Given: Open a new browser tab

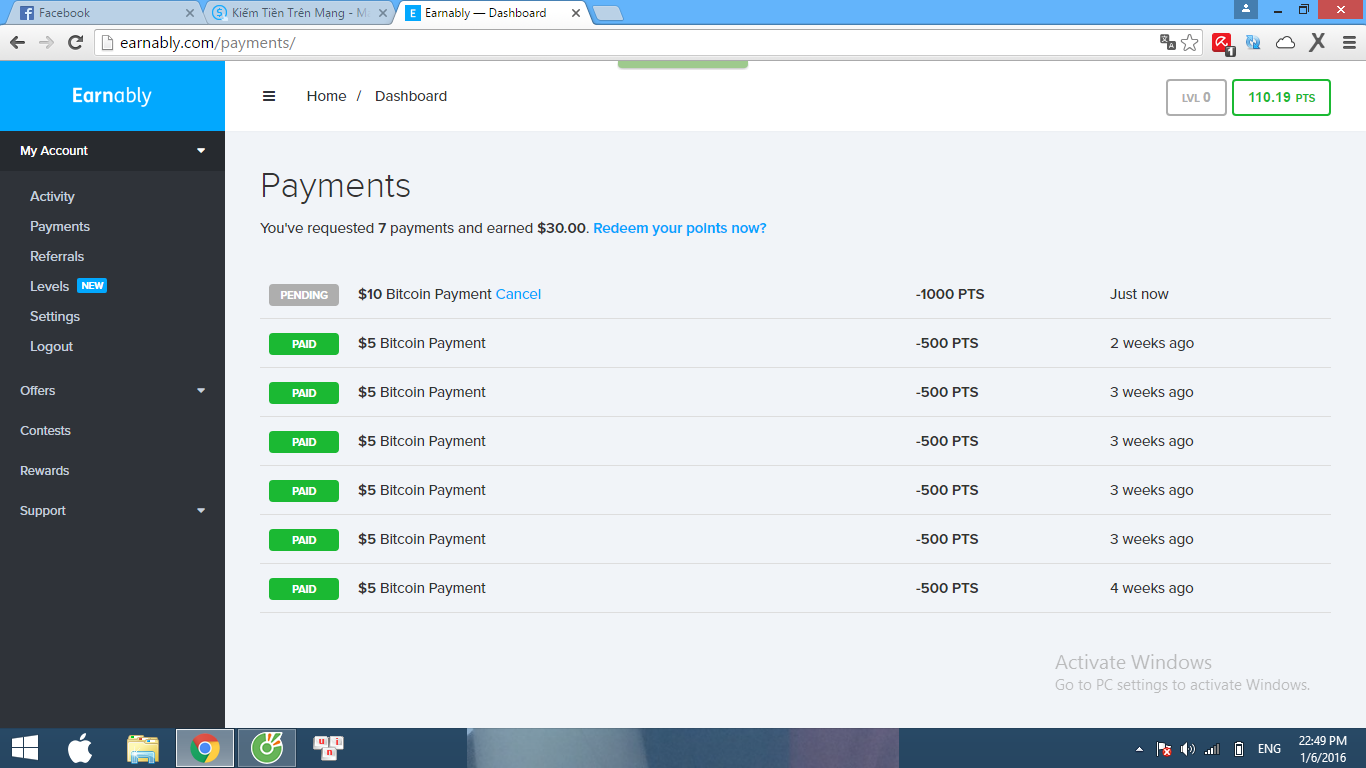Looking at the screenshot, I should click(607, 13).
